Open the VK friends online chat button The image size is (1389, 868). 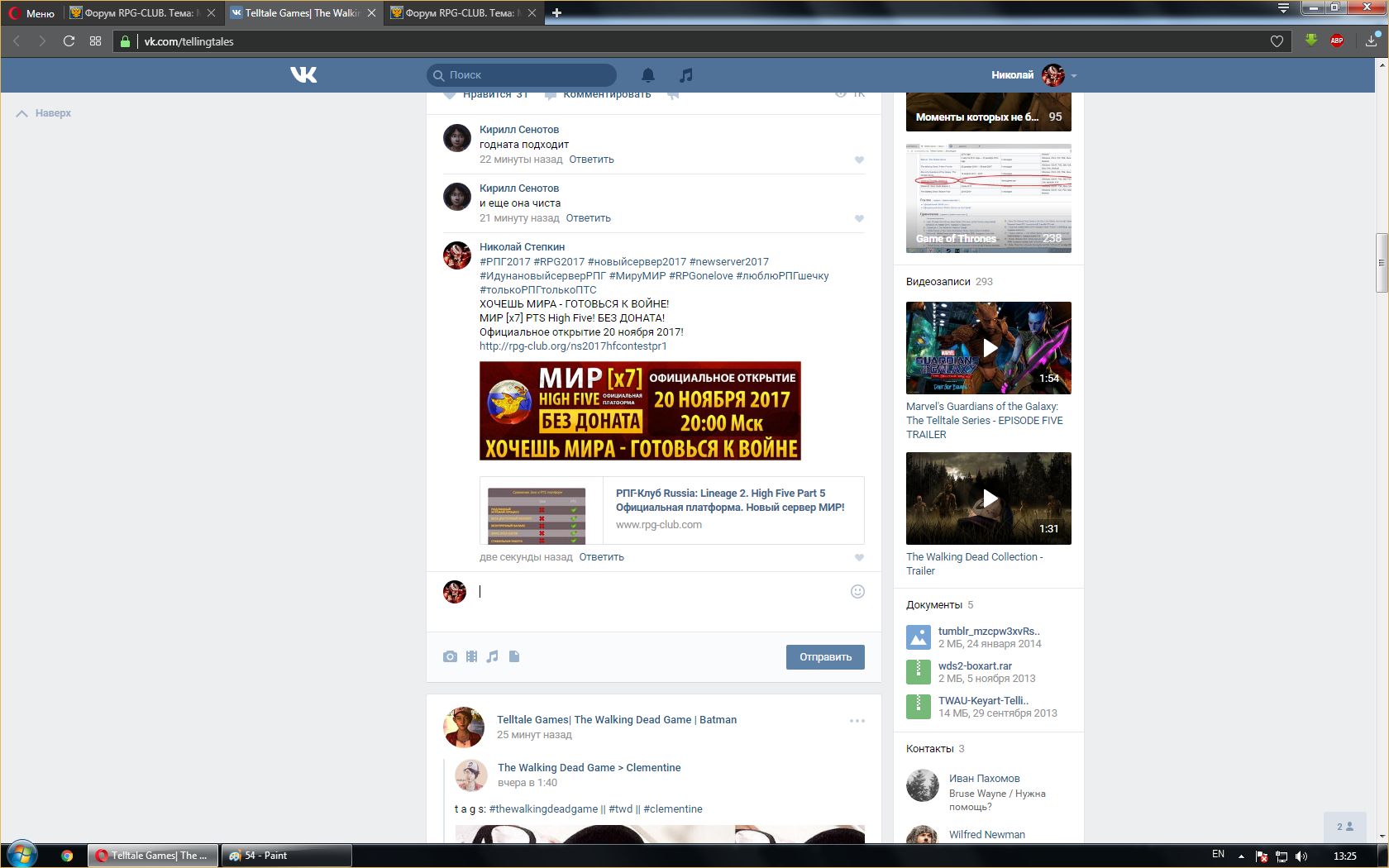(1345, 827)
